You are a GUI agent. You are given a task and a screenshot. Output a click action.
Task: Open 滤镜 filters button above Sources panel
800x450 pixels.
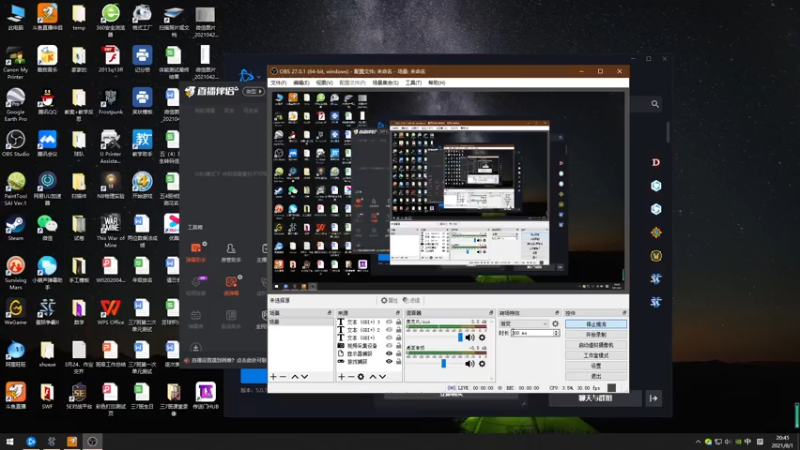[411, 301]
